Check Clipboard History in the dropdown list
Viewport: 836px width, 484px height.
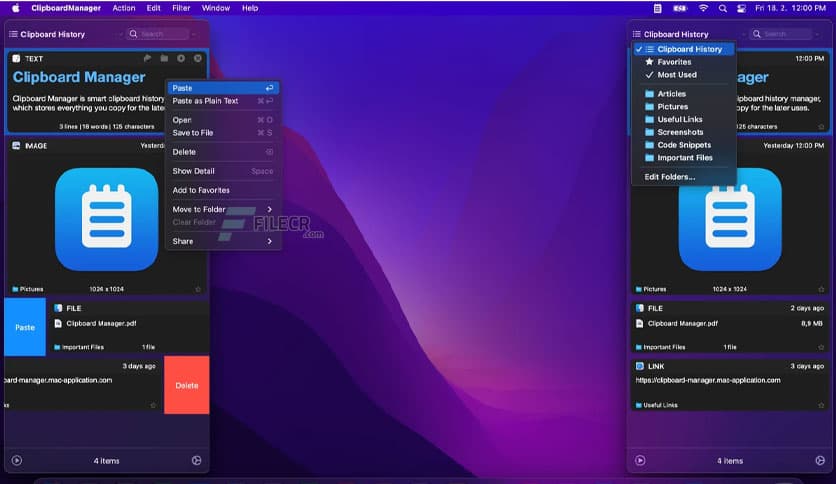(x=684, y=49)
